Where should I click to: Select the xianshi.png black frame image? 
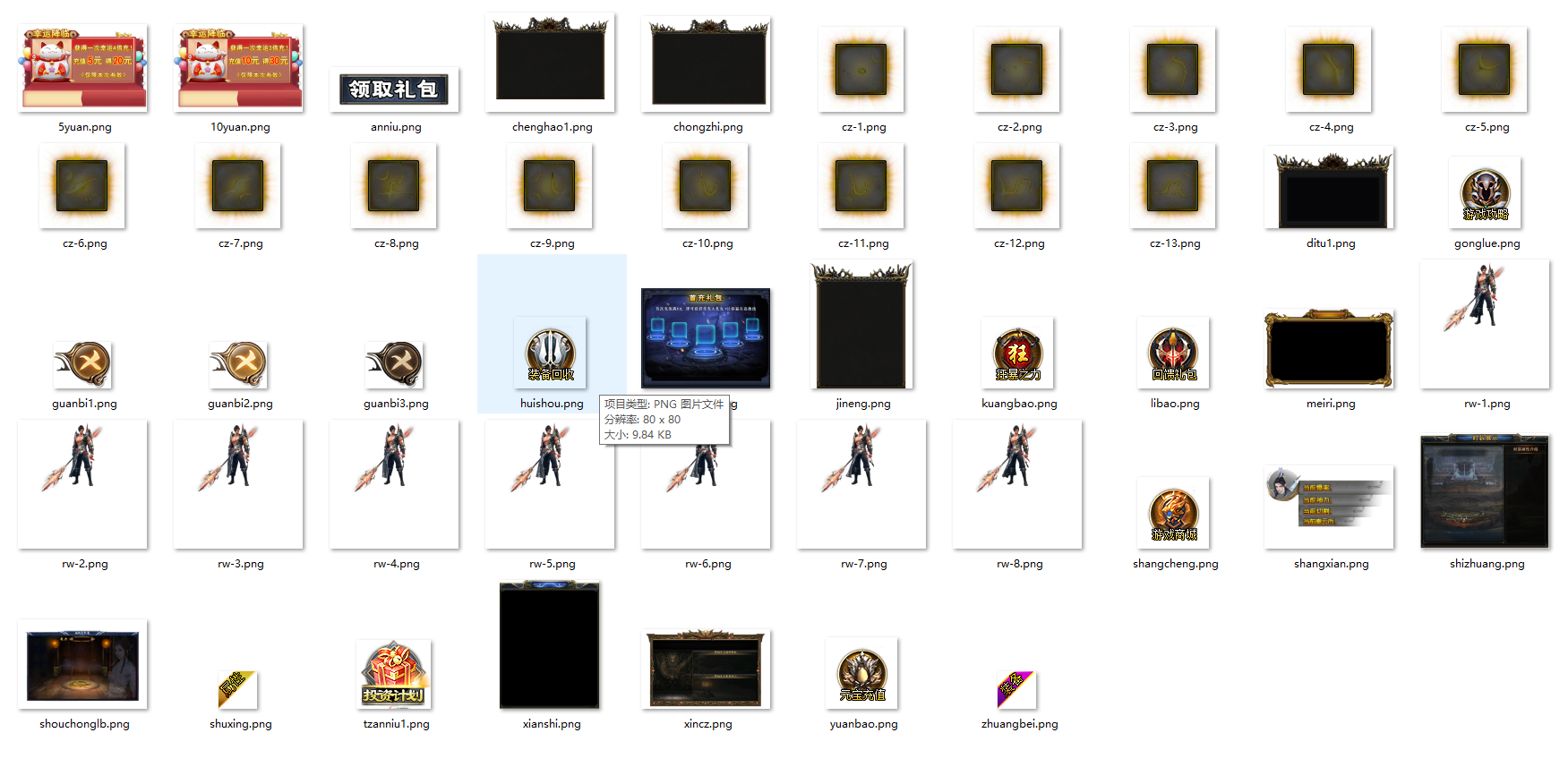point(550,645)
